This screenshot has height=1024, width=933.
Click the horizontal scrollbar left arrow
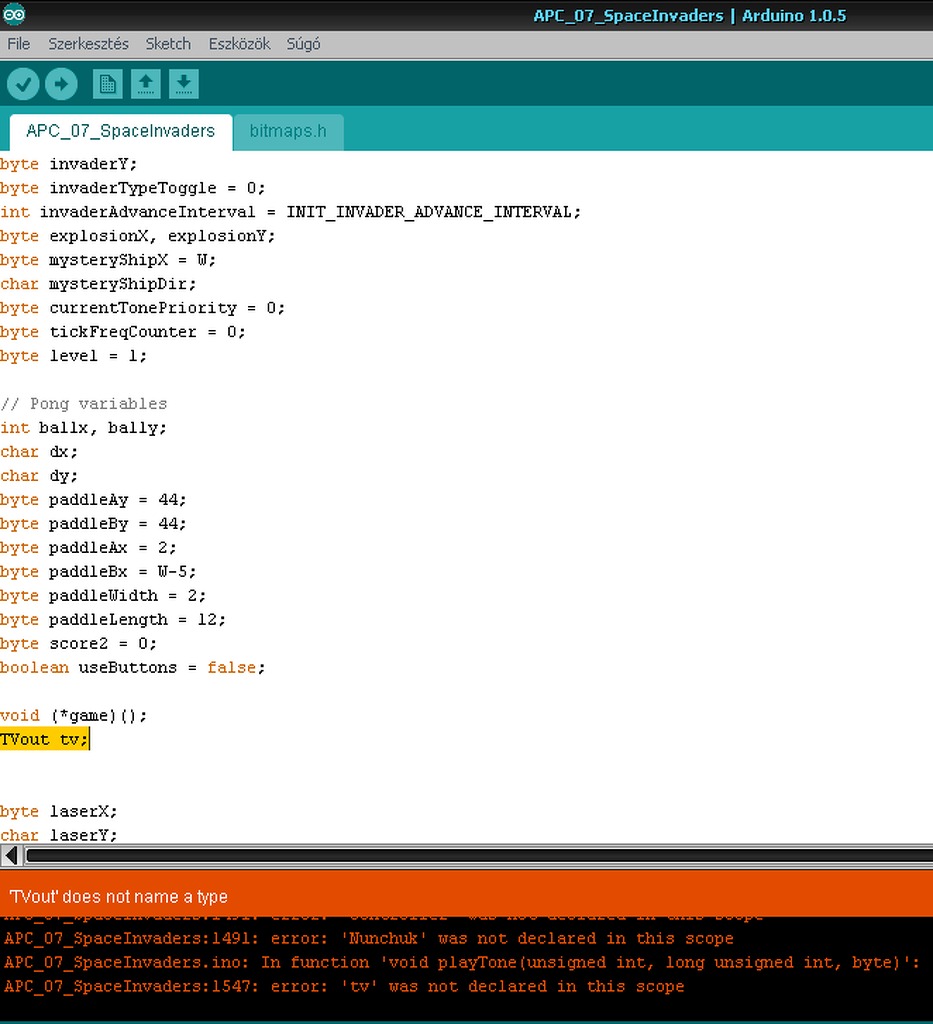(11, 855)
